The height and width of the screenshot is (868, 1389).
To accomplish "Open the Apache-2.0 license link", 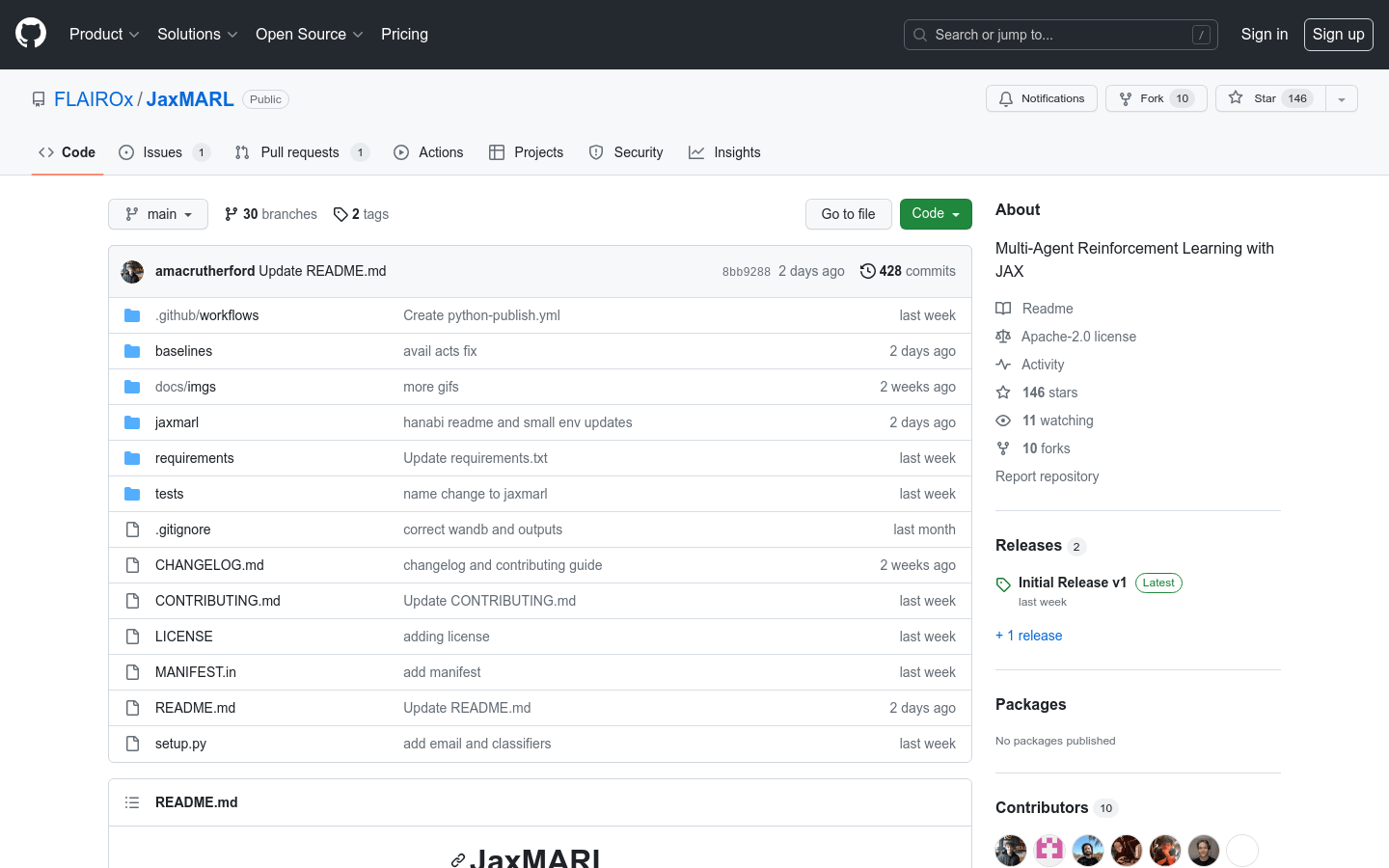I will [x=1078, y=337].
